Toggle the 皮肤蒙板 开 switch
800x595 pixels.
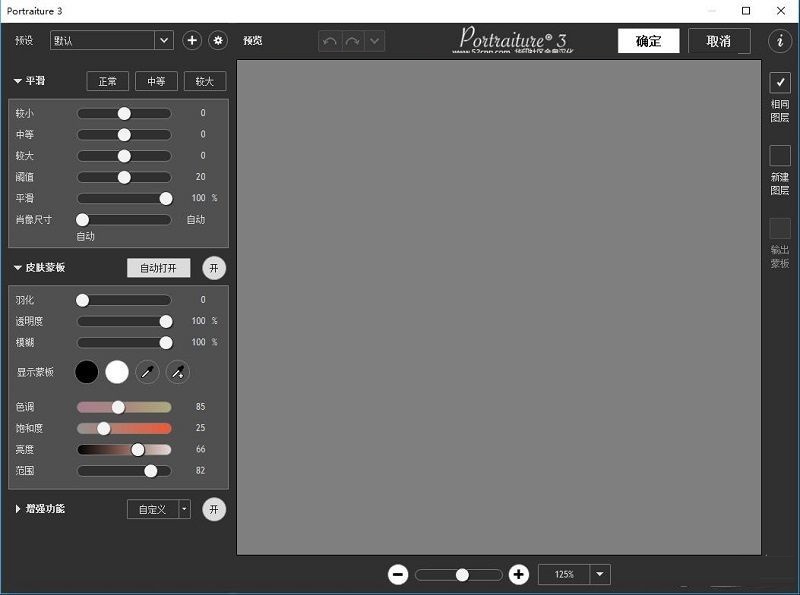click(x=214, y=268)
